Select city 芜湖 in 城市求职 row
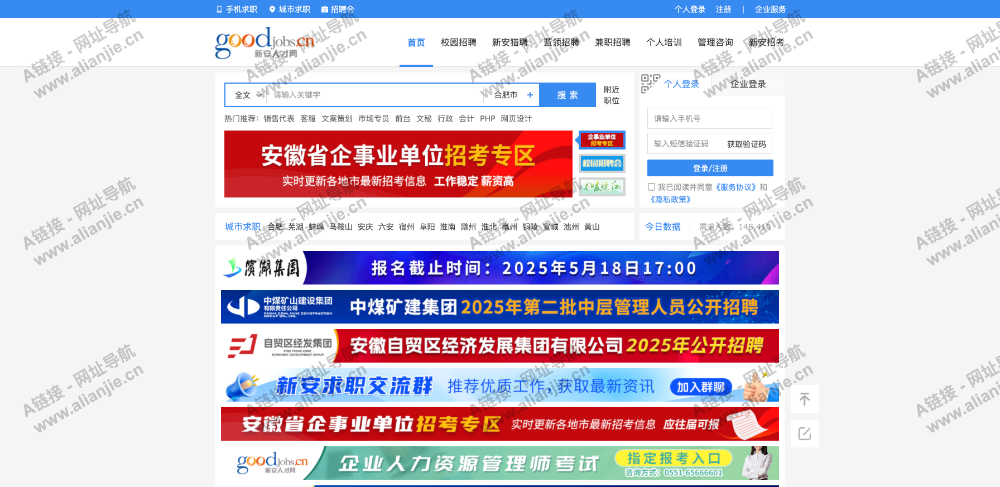Screen dimensions: 1000x487 coord(295,227)
